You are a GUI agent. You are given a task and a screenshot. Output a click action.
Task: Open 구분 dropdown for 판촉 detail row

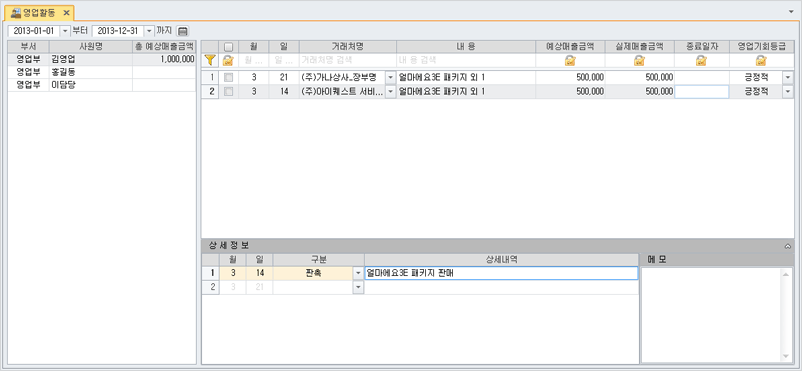coord(358,273)
